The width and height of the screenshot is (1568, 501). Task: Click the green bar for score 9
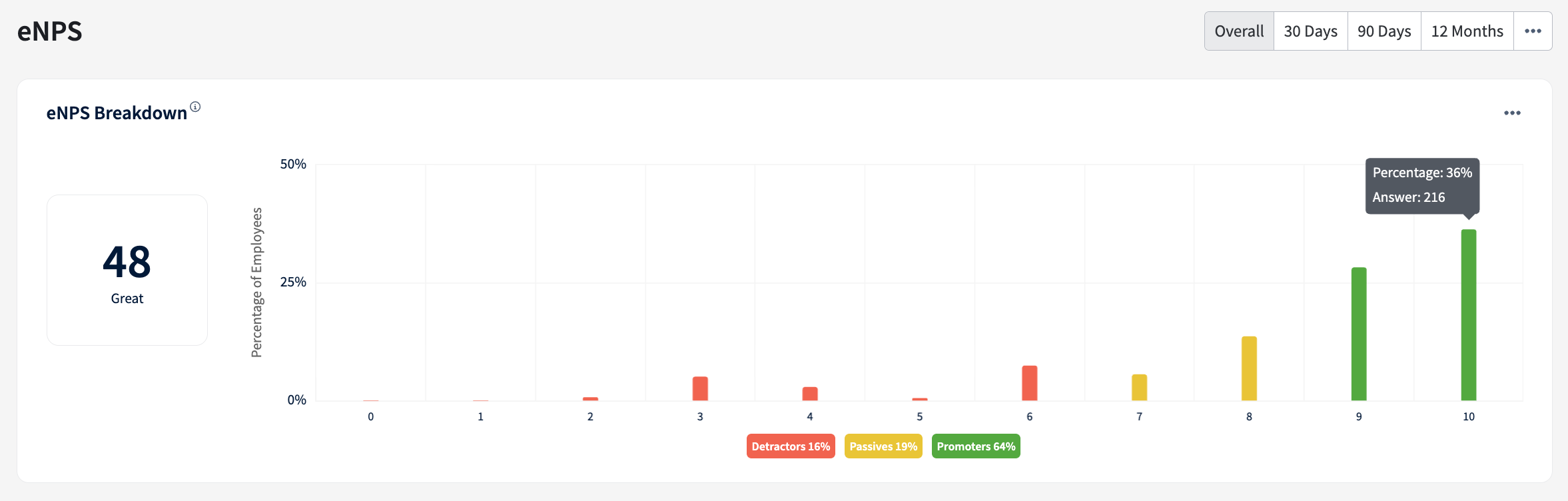[1359, 334]
